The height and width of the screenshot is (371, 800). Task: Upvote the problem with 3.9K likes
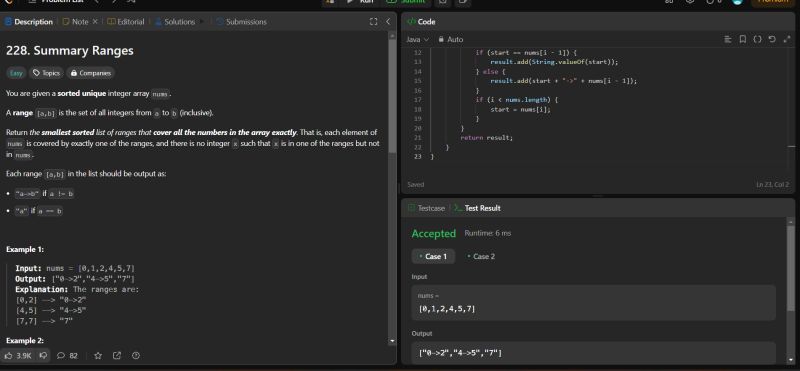[18, 356]
